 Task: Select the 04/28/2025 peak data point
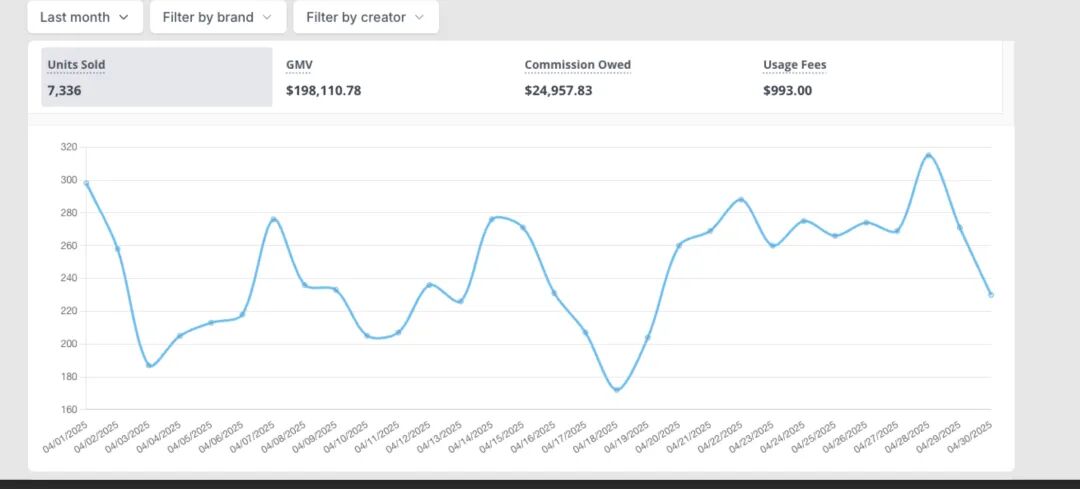(x=928, y=156)
